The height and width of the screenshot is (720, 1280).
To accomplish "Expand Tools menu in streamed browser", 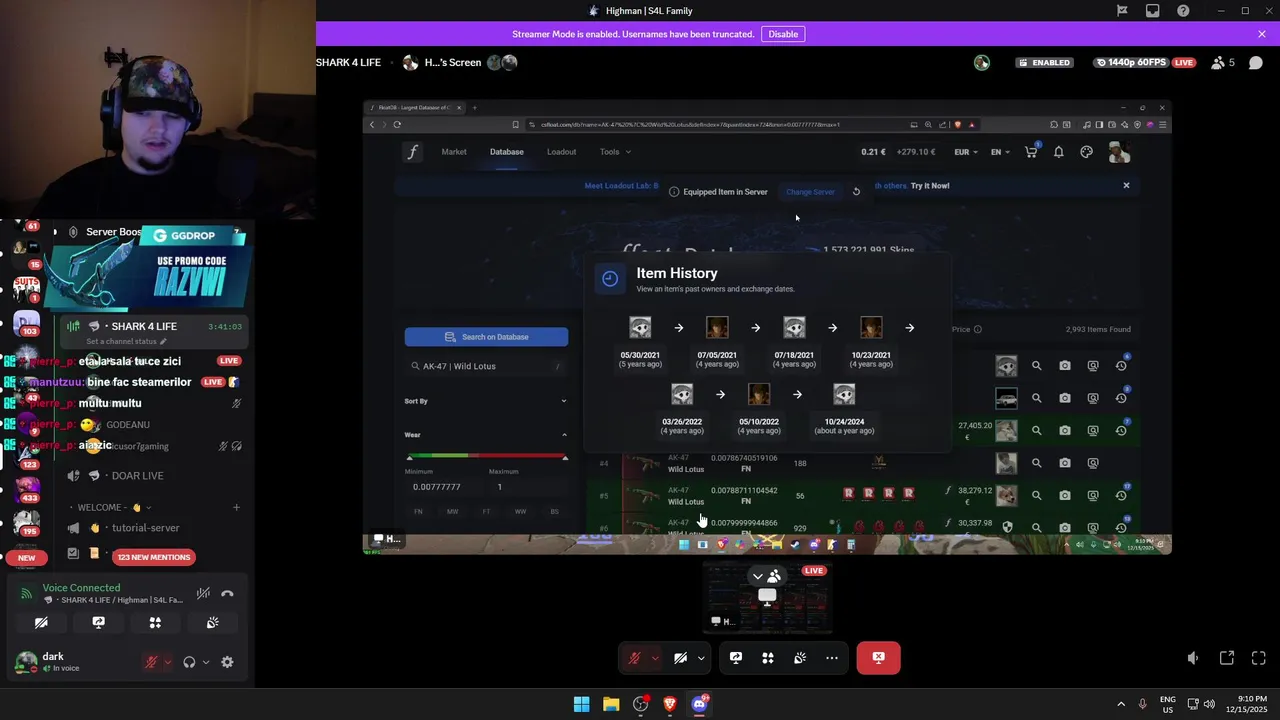I will [x=615, y=152].
